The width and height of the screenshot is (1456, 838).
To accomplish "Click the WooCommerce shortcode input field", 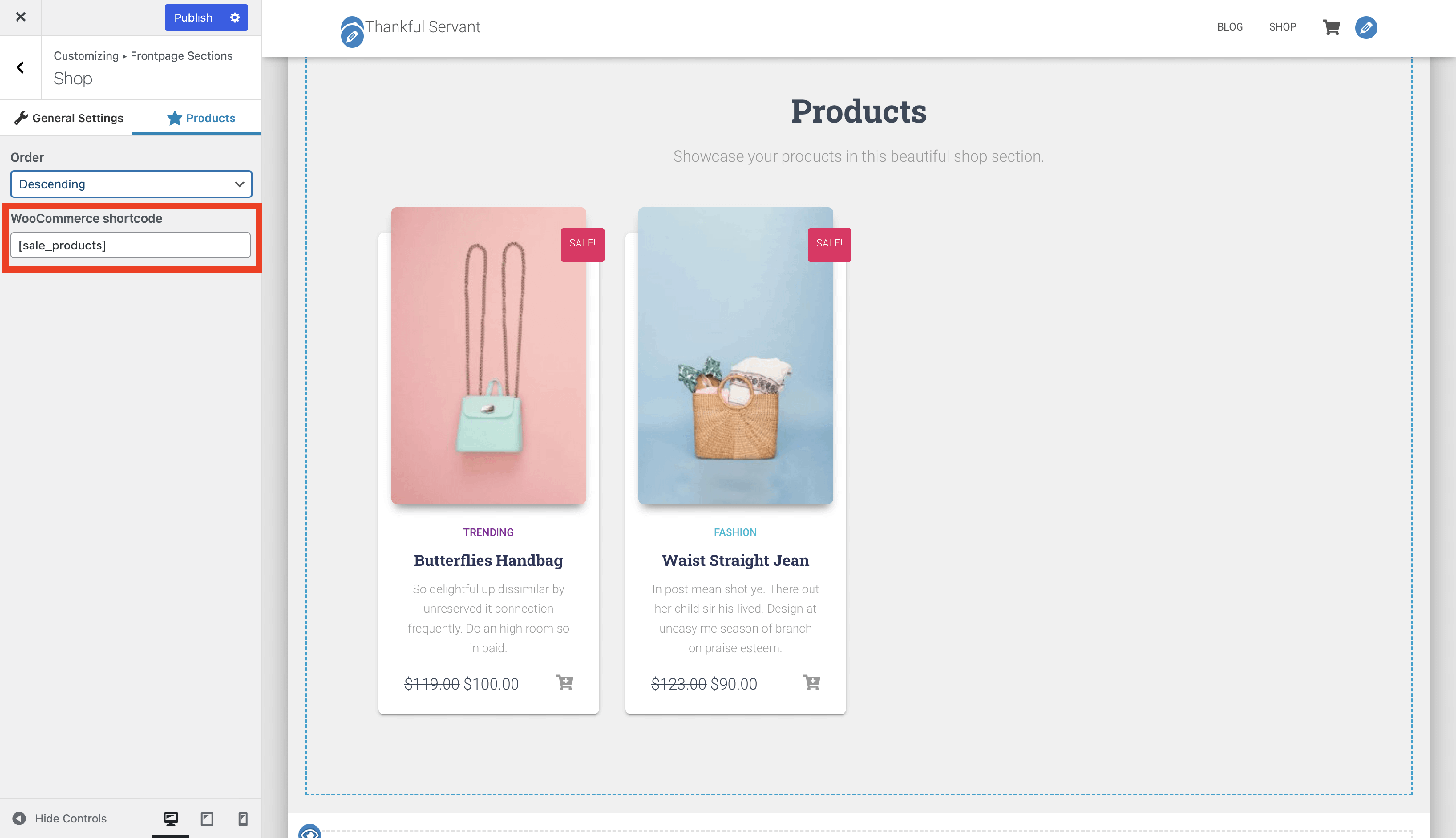I will tap(131, 245).
